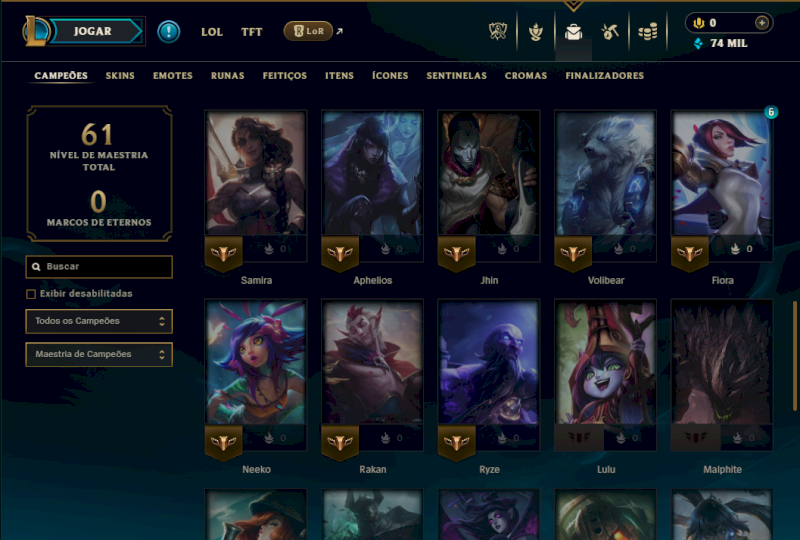Launch LoR via its button
Viewport: 800px width, 540px height.
coord(308,31)
